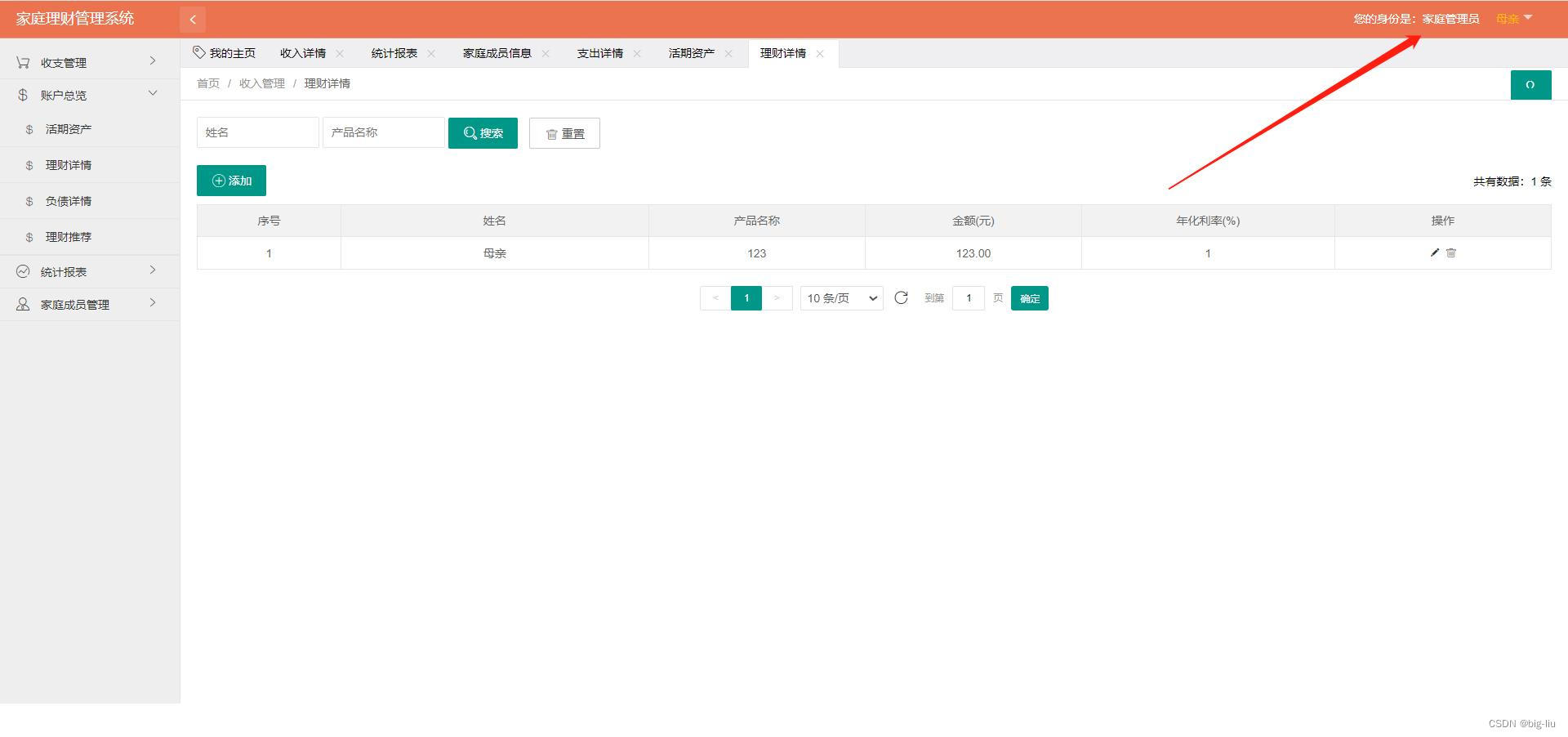Close the 活期资产 tab
The width and height of the screenshot is (1568, 737).
point(728,54)
